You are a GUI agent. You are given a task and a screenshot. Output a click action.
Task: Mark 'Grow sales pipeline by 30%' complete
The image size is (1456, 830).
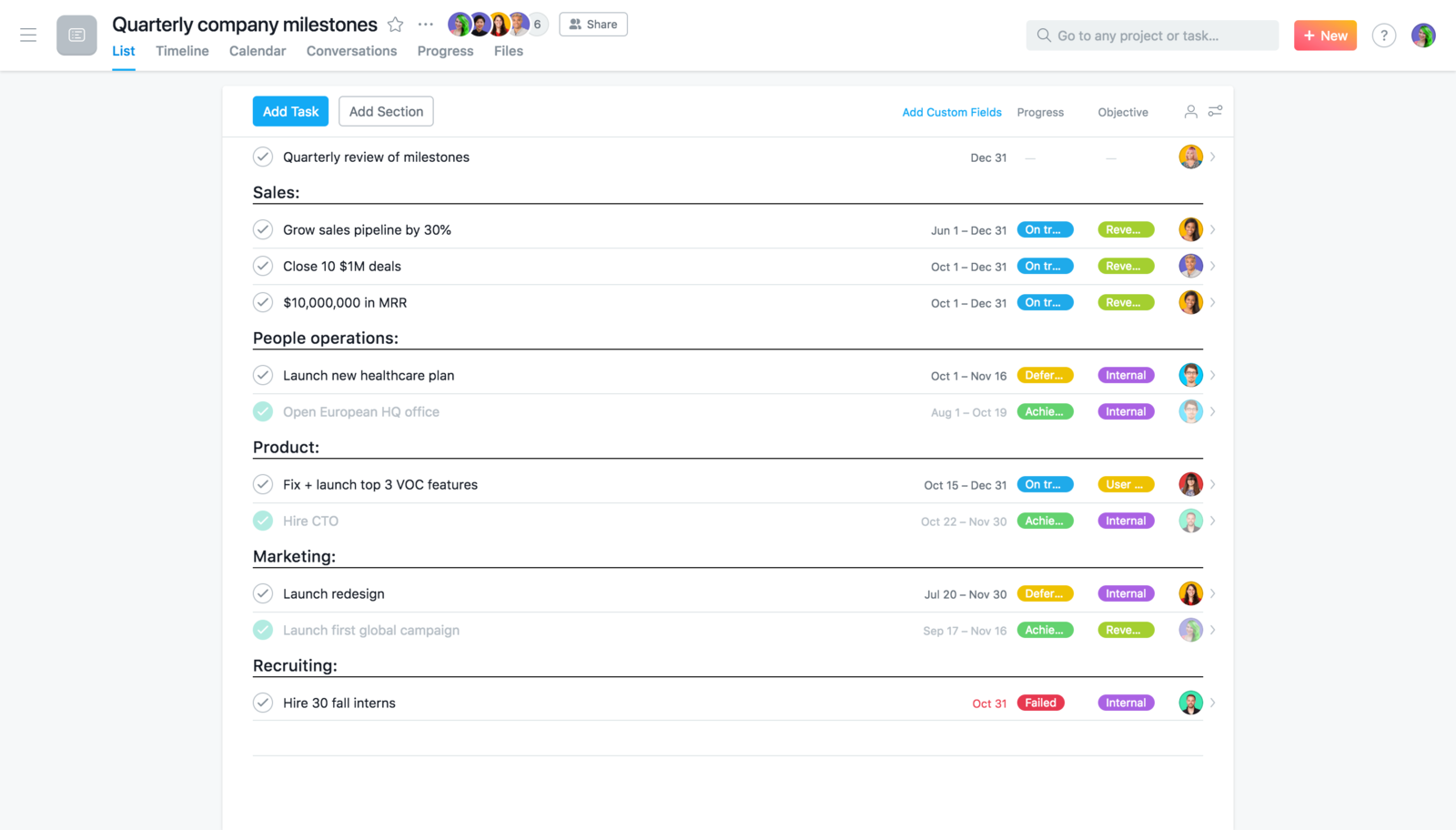click(263, 229)
